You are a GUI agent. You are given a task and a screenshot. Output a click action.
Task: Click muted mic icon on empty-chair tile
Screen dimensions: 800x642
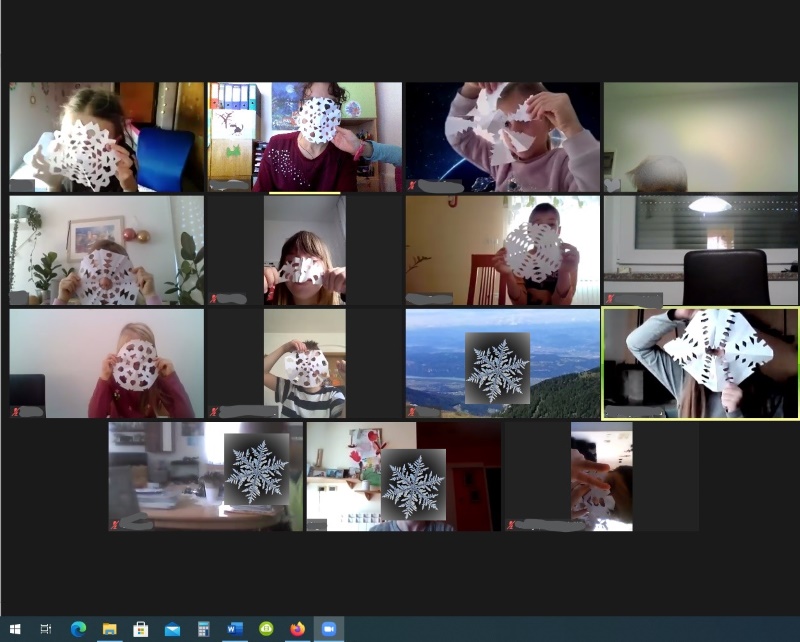pyautogui.click(x=610, y=299)
